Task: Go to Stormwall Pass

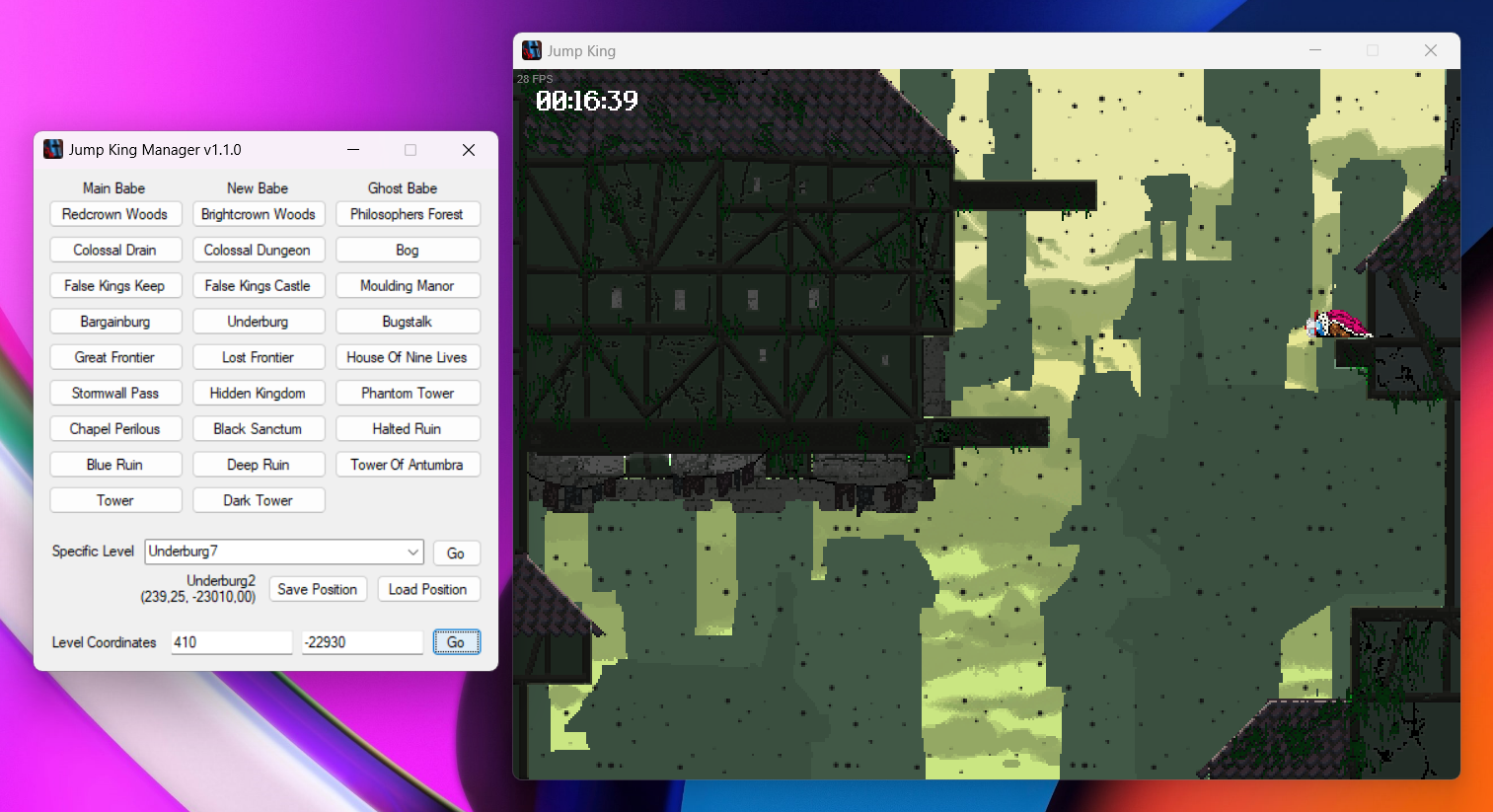Action: [115, 393]
